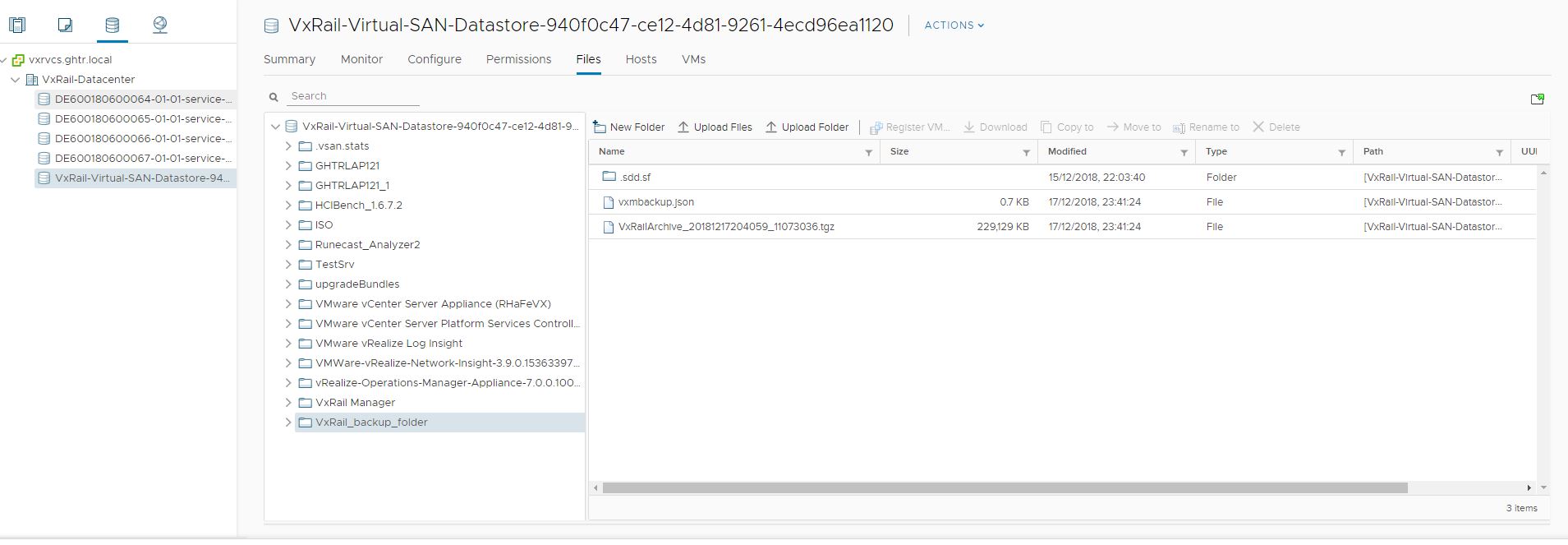The image size is (1568, 545).
Task: Open the Storage inventory view icon
Action: coord(112,25)
